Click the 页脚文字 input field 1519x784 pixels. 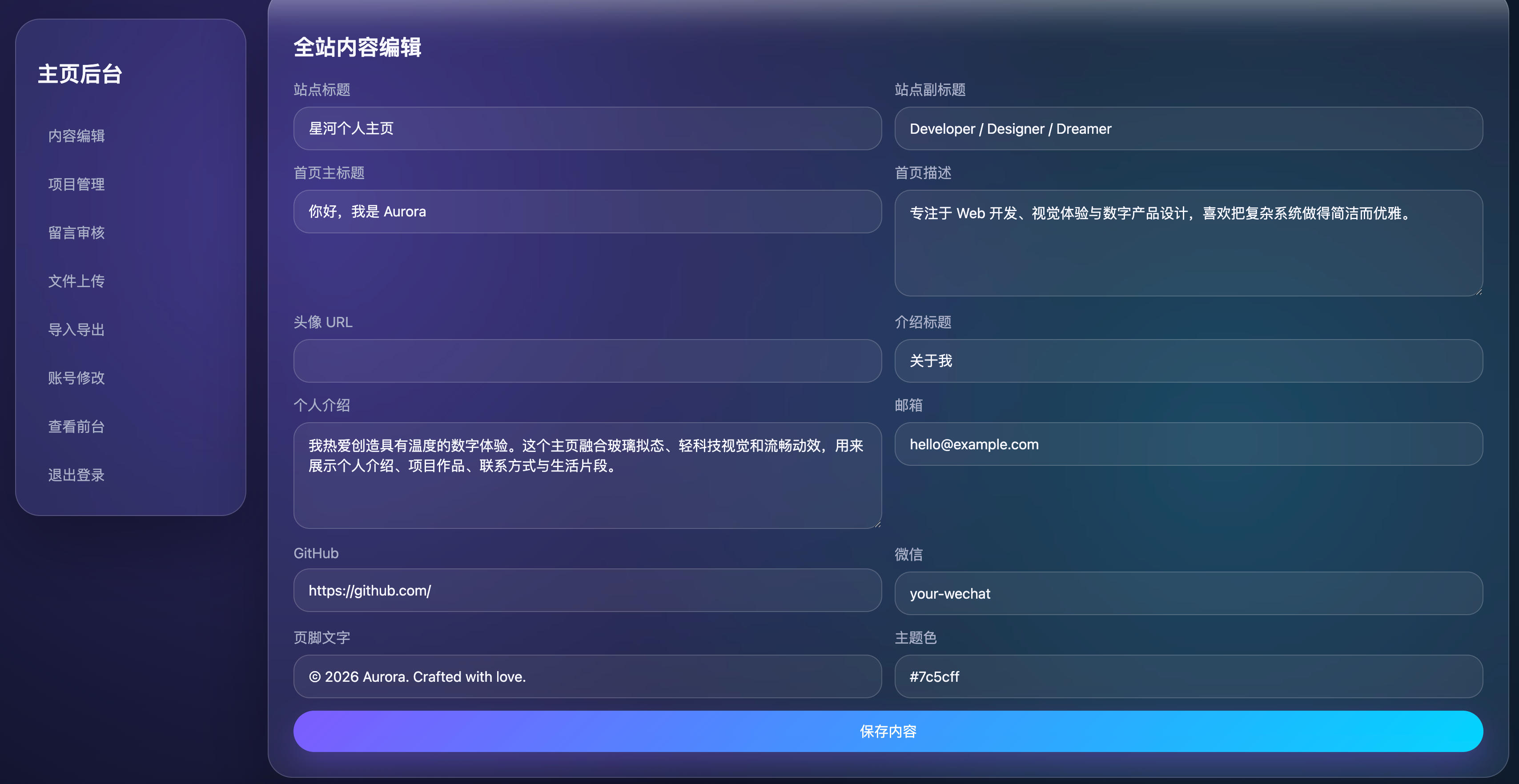587,676
